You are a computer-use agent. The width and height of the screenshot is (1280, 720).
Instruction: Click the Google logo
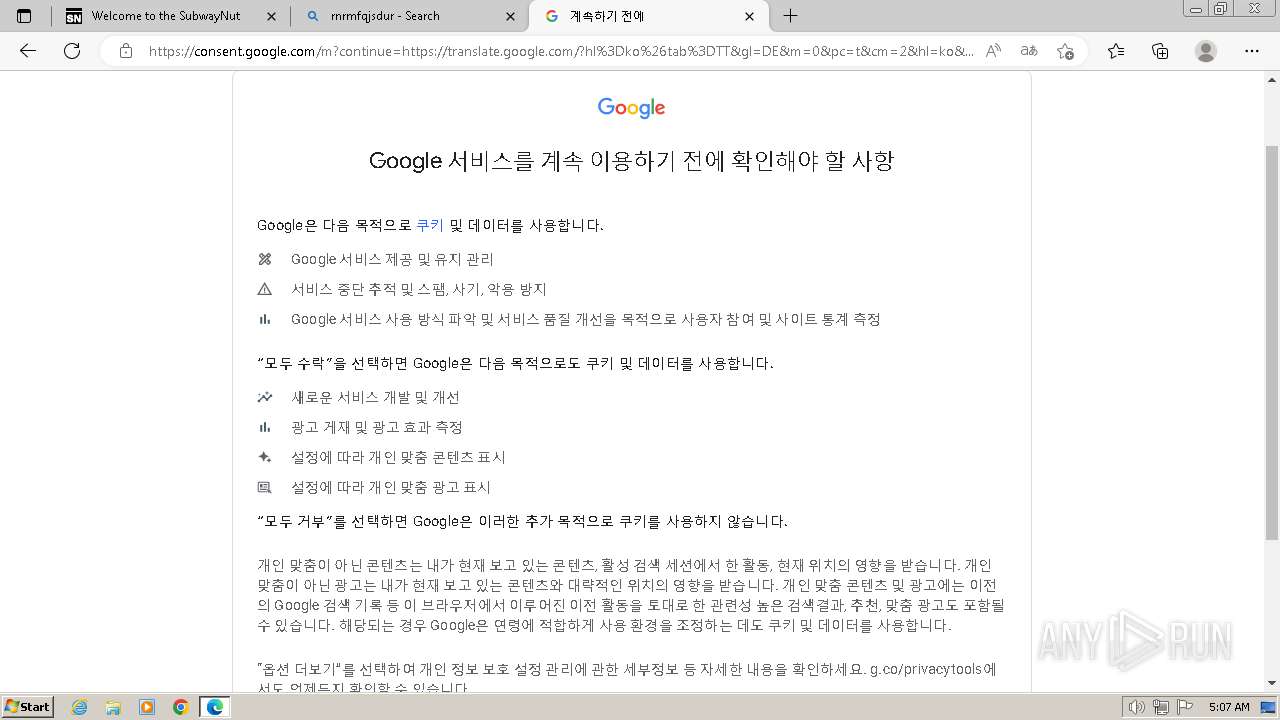pos(631,108)
